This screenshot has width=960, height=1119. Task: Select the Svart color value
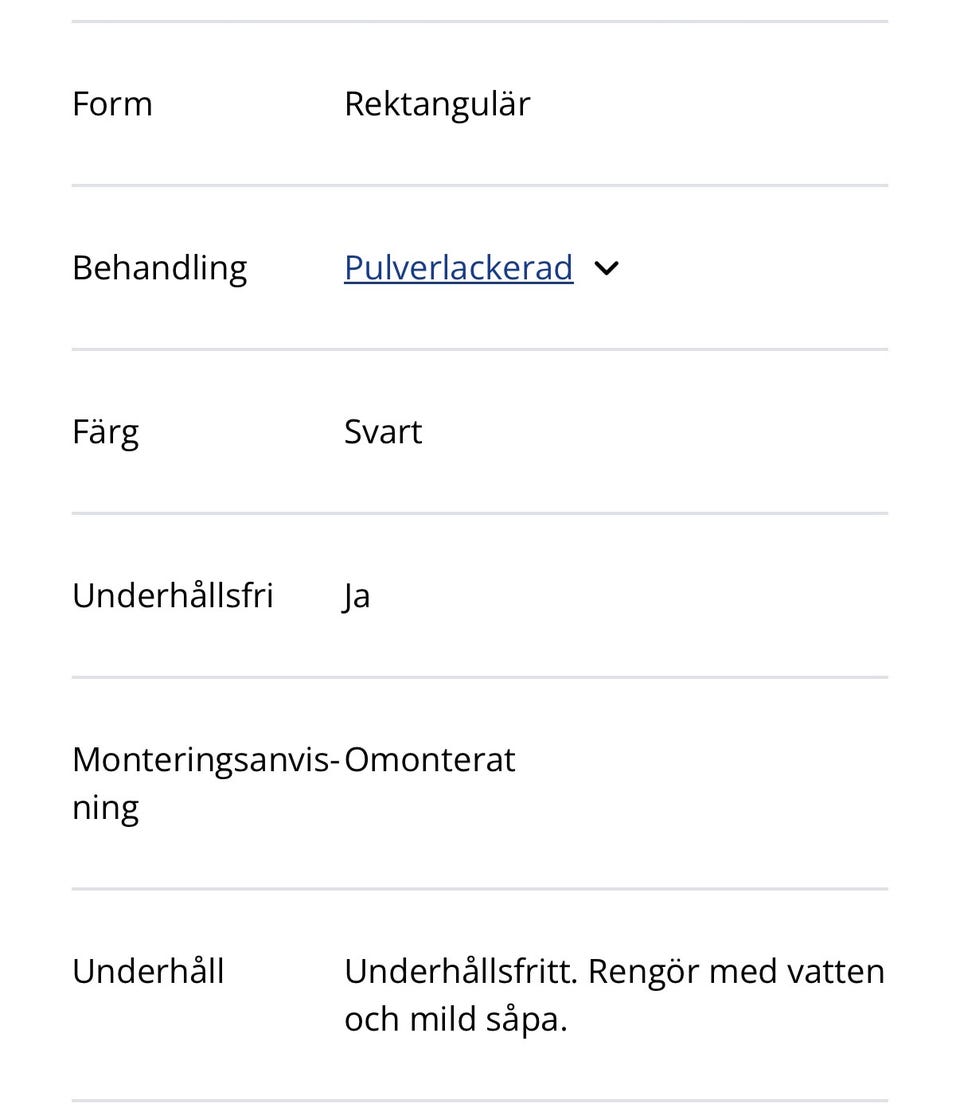pos(383,432)
